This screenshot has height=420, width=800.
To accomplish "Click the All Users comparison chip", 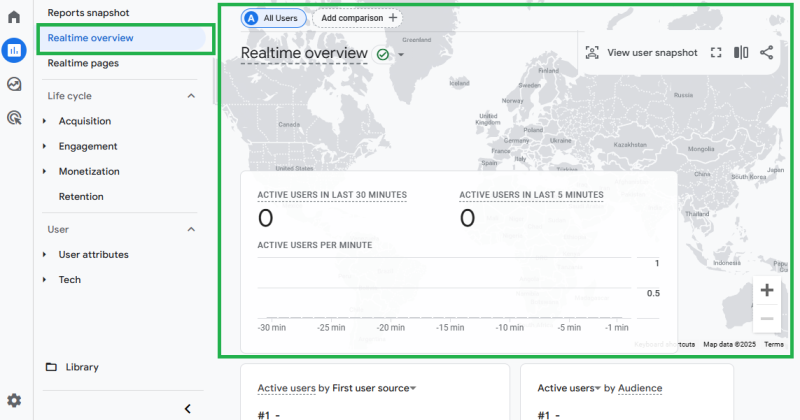I will 273,18.
